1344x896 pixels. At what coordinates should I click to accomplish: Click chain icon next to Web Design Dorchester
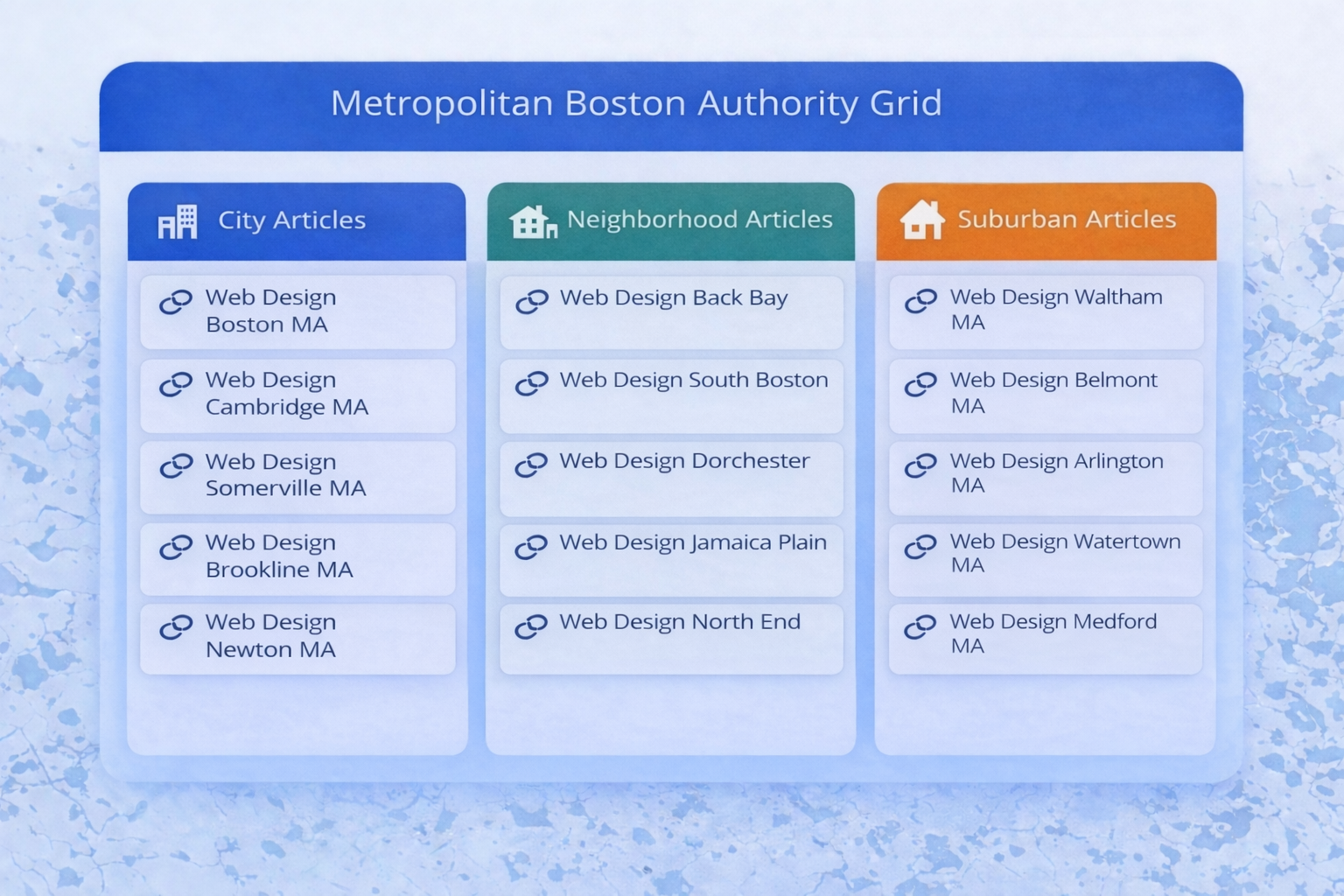tap(532, 465)
